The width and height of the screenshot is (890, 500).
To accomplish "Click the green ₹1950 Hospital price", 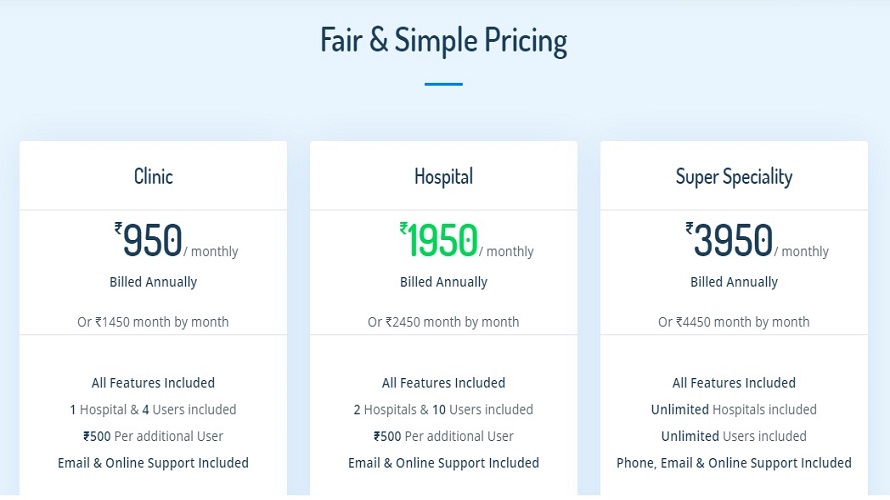I will point(440,241).
